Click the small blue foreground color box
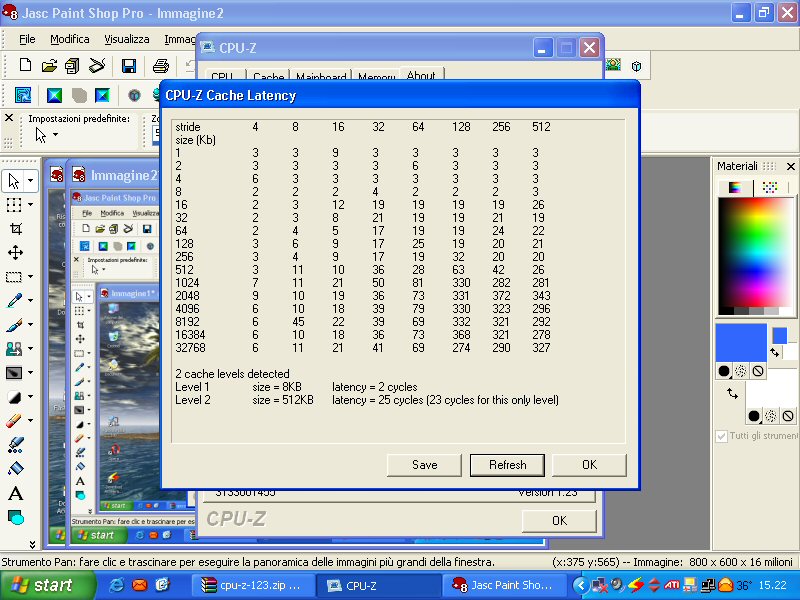This screenshot has height=600, width=800. [x=780, y=336]
